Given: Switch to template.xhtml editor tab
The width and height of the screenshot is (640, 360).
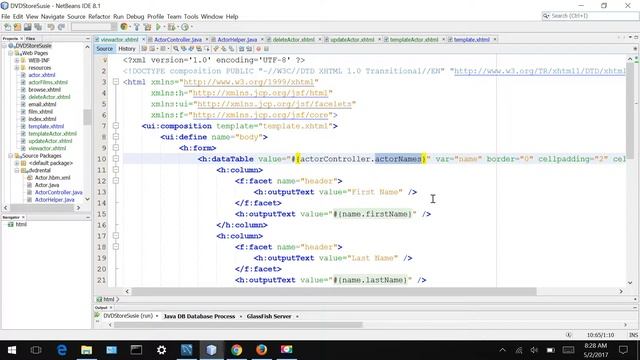Looking at the screenshot, I should coord(471,40).
